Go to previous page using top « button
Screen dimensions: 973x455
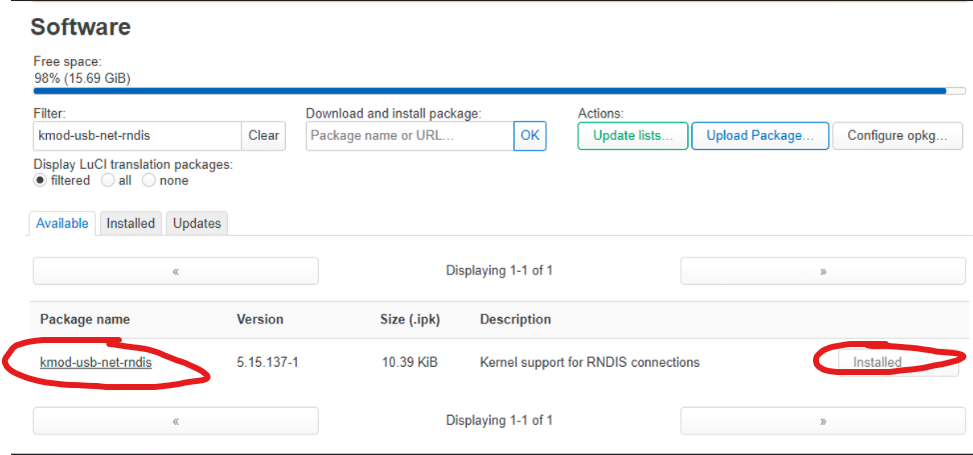(175, 271)
